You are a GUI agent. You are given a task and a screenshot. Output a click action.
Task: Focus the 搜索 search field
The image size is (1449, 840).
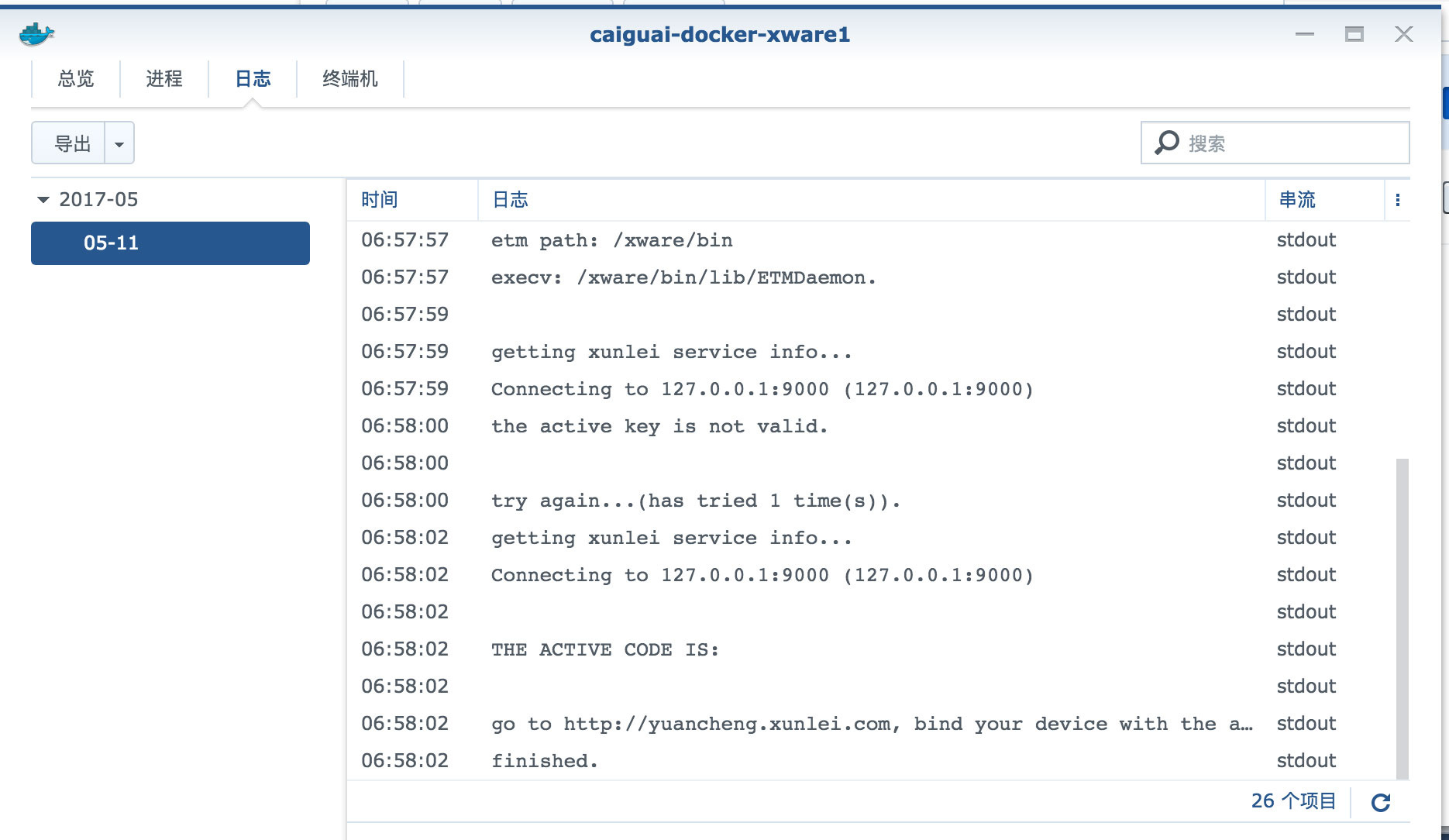(x=1294, y=143)
